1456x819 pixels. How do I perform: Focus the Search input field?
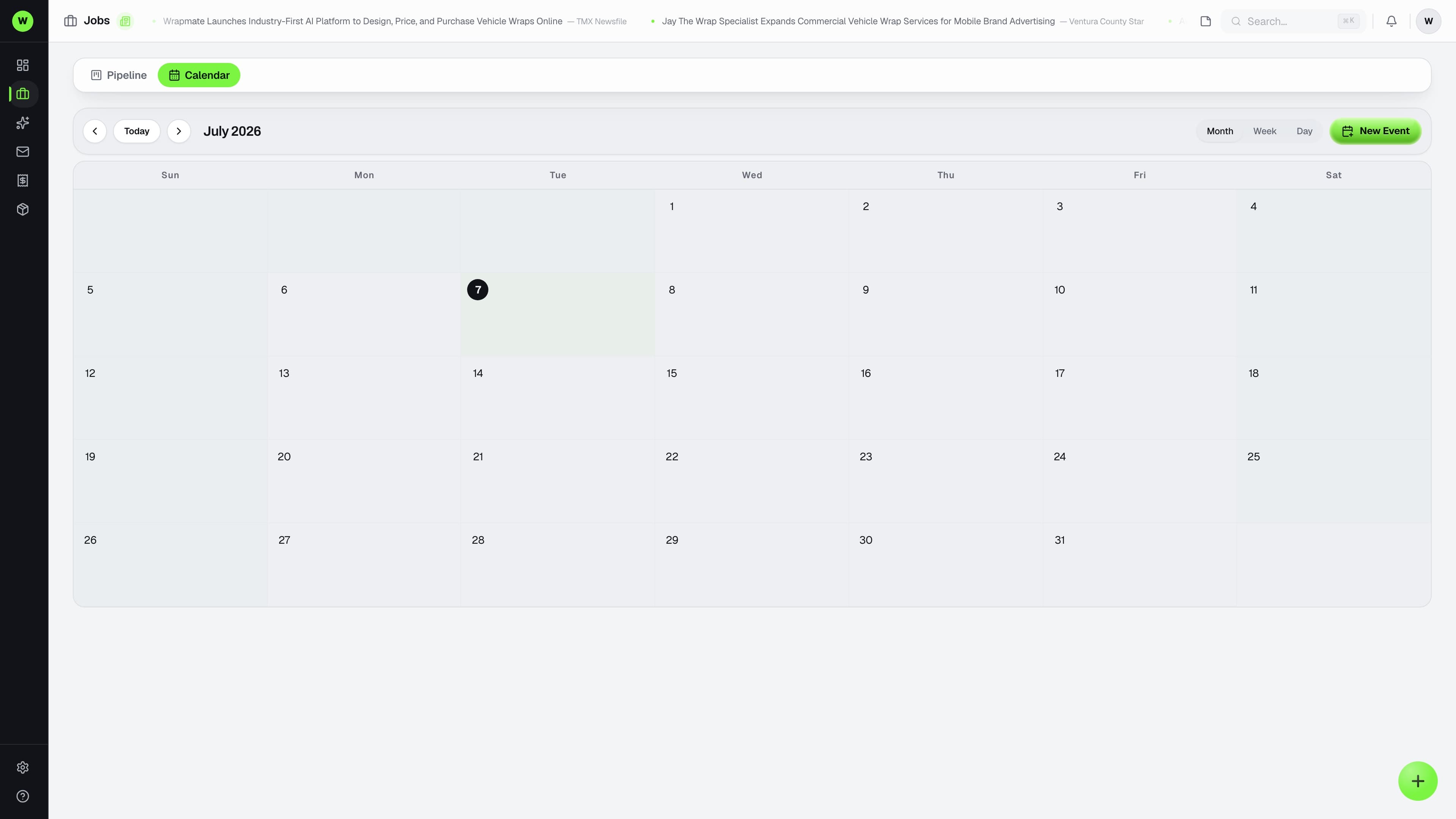click(x=1293, y=21)
